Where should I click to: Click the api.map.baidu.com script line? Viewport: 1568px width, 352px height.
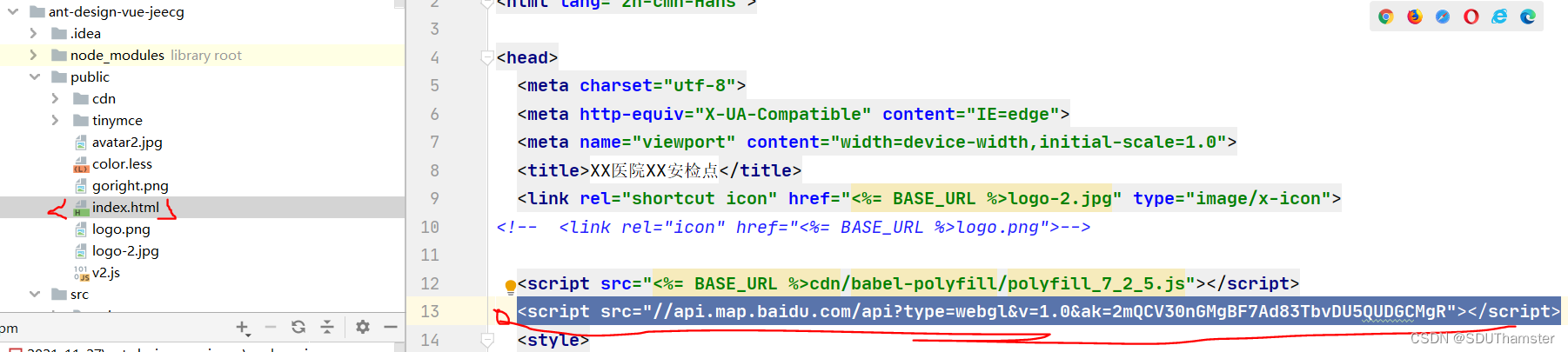click(x=1039, y=312)
